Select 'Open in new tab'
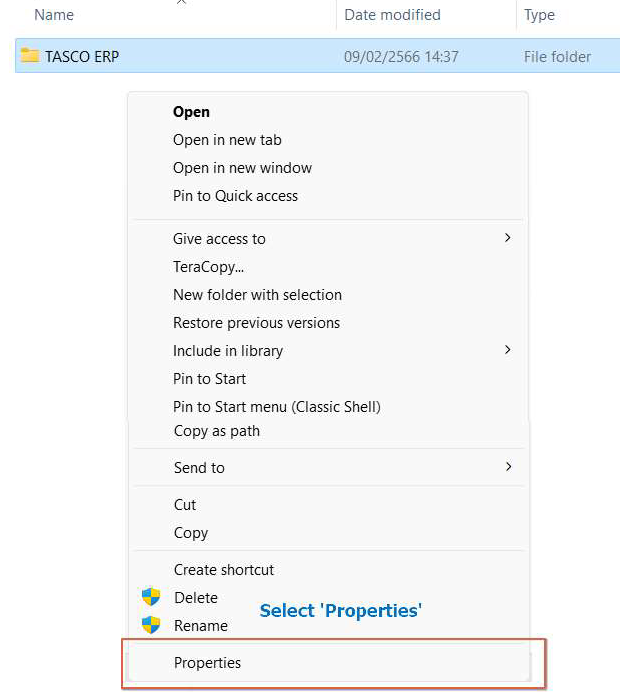The width and height of the screenshot is (620, 692). pos(227,140)
